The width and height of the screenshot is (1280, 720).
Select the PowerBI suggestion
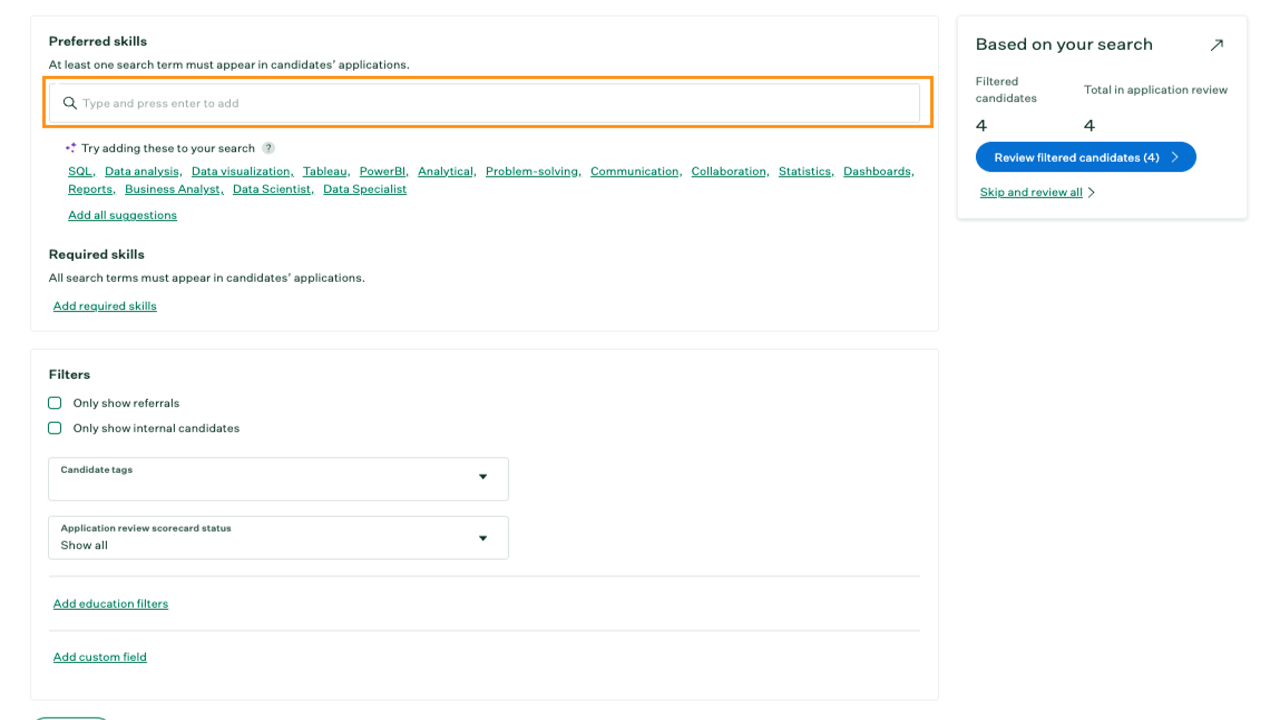pos(382,172)
